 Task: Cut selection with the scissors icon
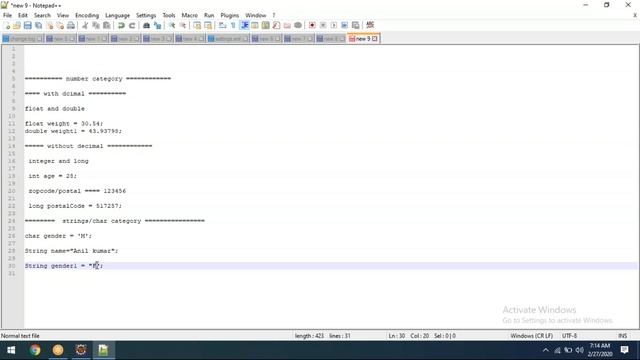(85, 25)
